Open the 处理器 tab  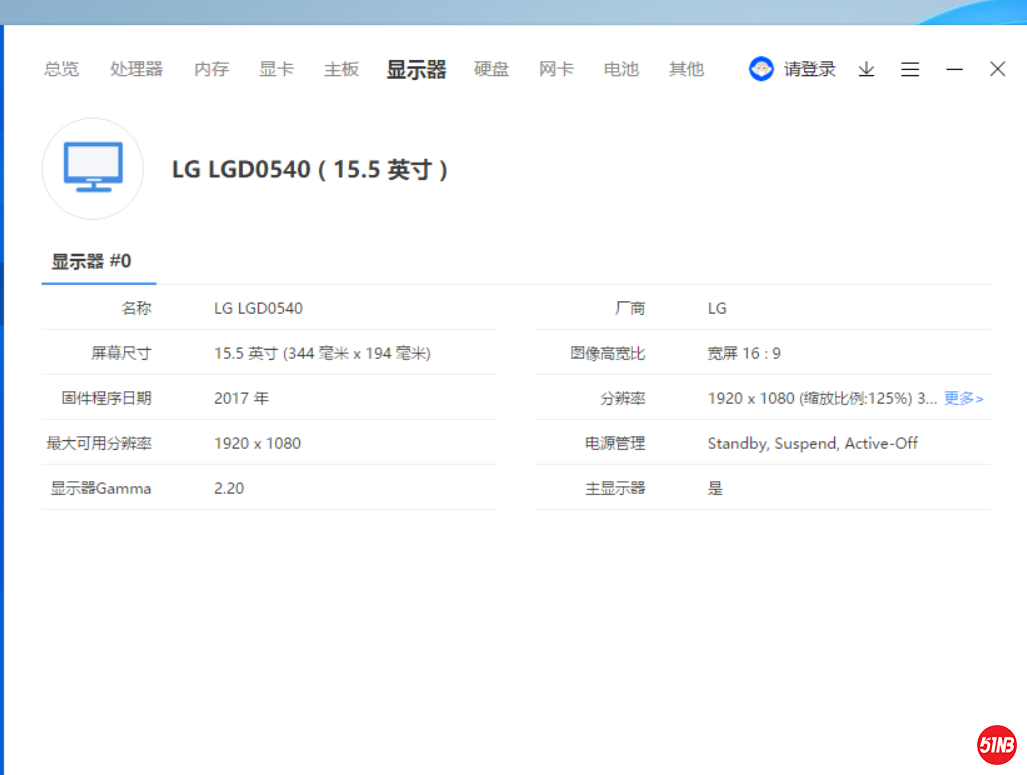pyautogui.click(x=136, y=69)
